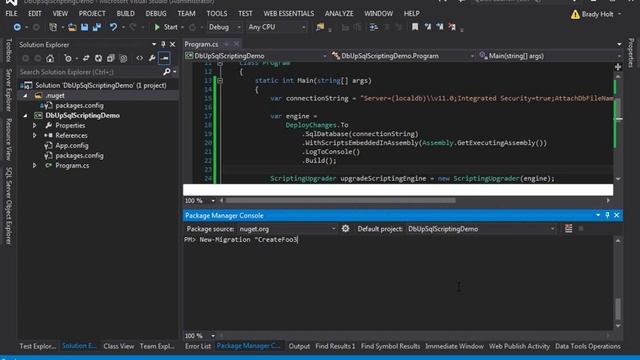Open the DbUpSqlScriptingDemo.Program type dropdown
Image resolution: width=640 pixels, height=360 pixels.
coord(402,56)
